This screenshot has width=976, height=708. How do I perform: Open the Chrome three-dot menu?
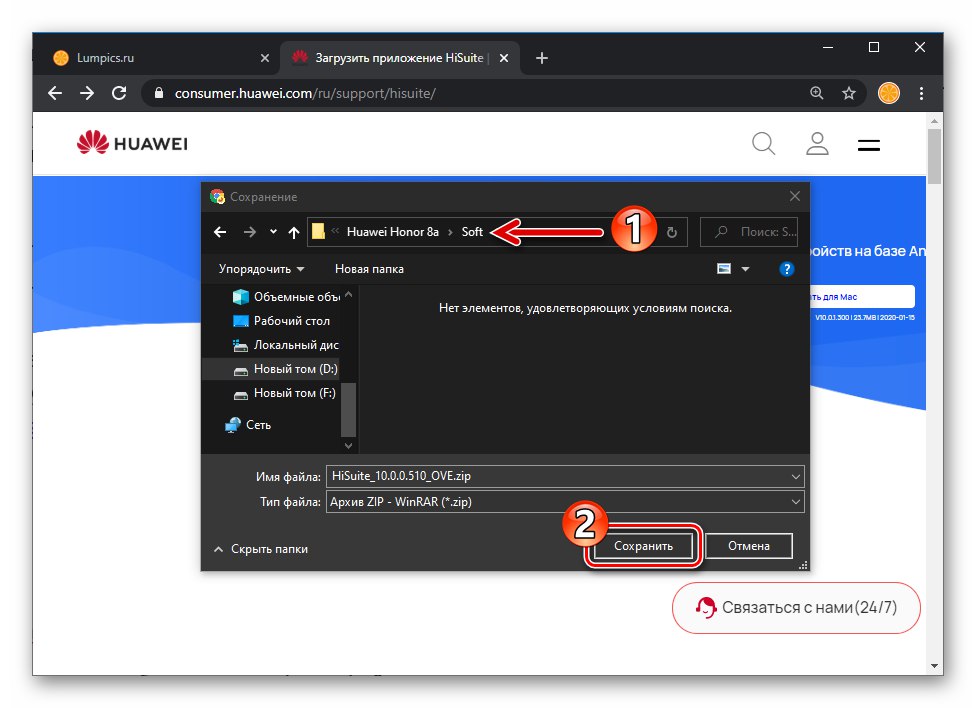[921, 93]
